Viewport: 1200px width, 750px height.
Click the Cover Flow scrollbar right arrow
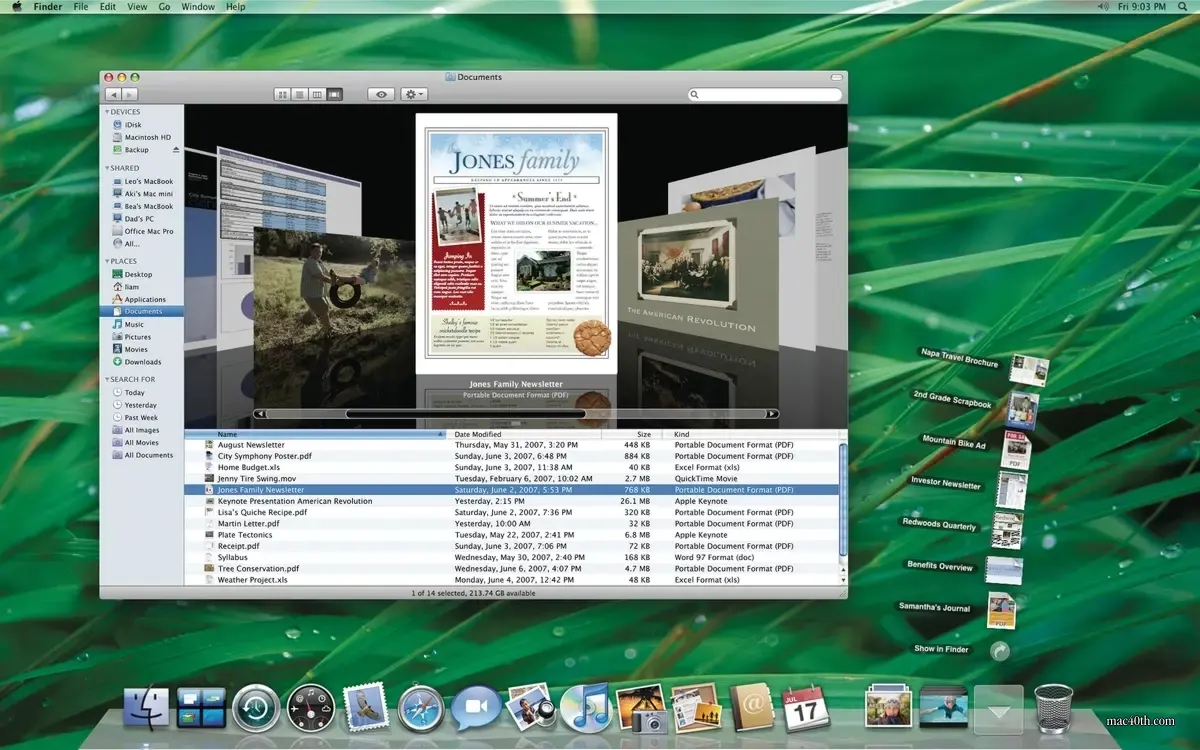coord(773,412)
